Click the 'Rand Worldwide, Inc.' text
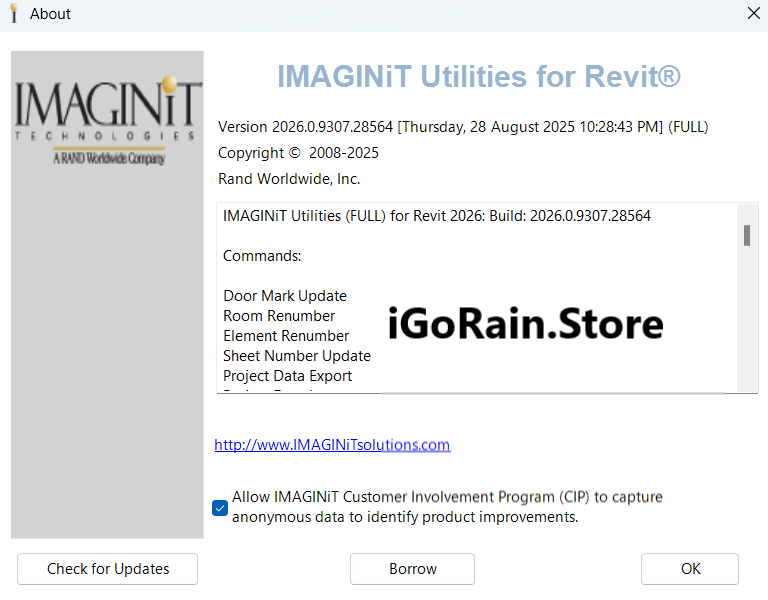 tap(289, 179)
